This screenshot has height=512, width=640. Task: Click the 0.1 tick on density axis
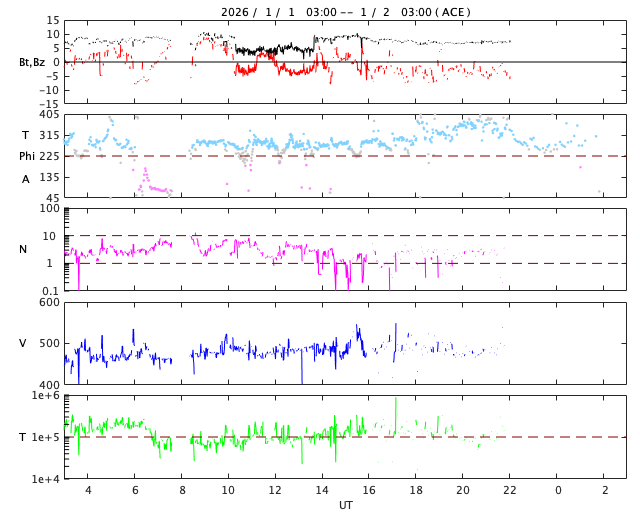pyautogui.click(x=50, y=291)
